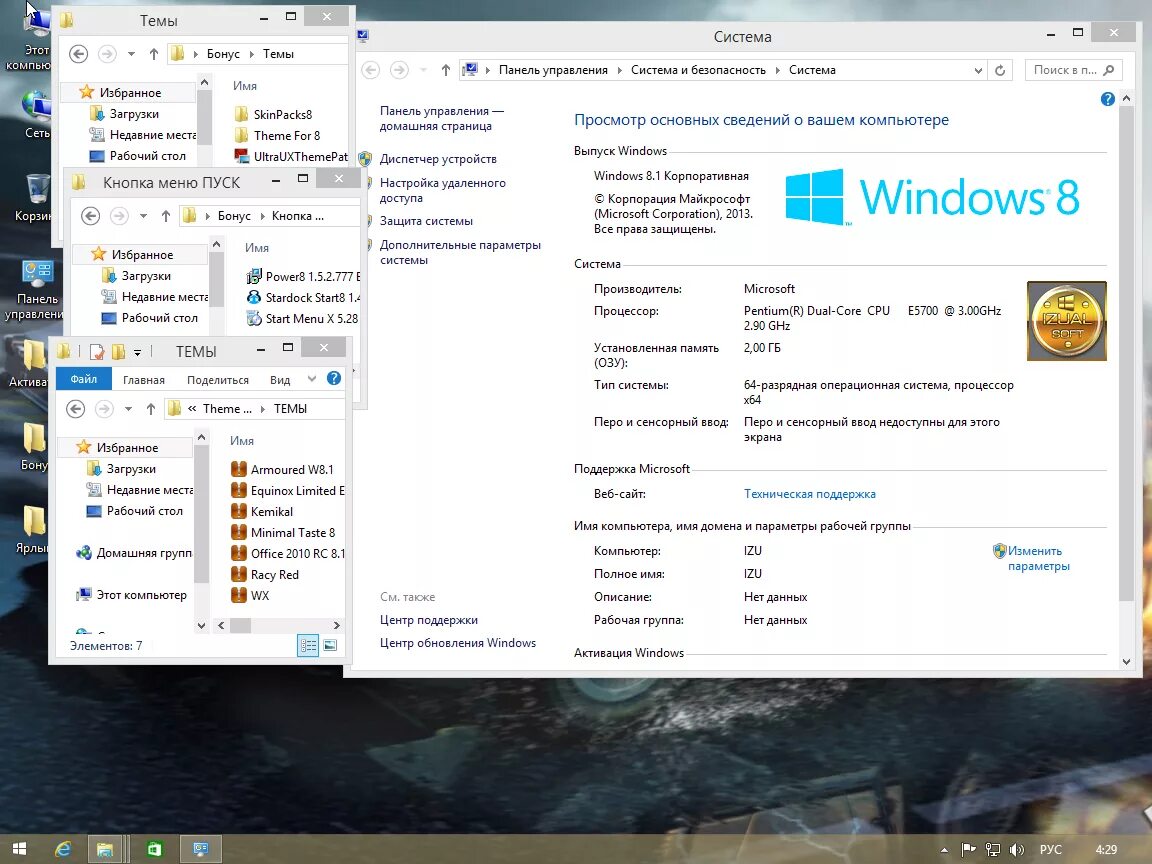Expand the ribbon chevron in ТЕМЫ window
This screenshot has height=864, width=1152.
312,379
